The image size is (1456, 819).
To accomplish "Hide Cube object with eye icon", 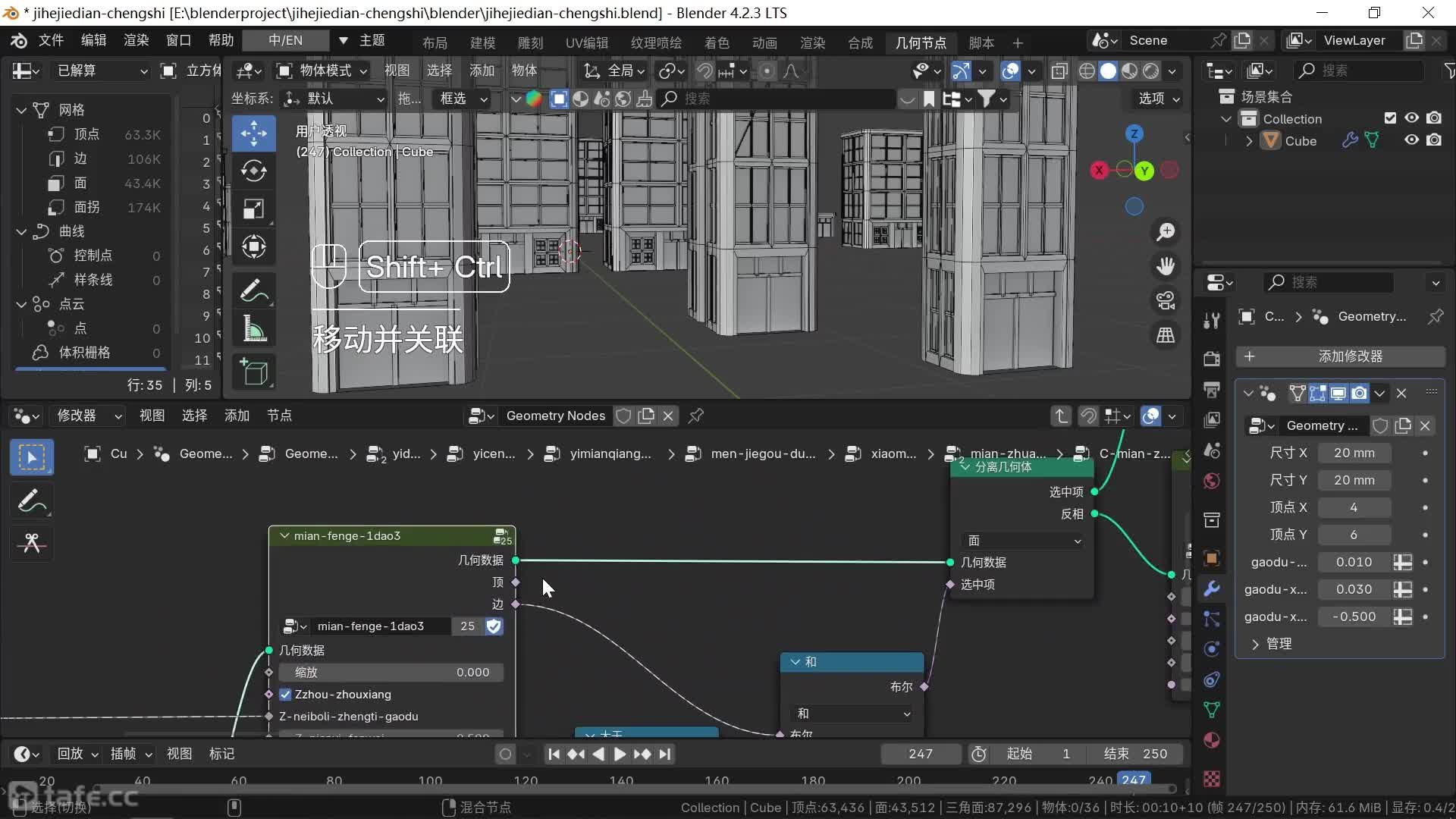I will (1411, 140).
